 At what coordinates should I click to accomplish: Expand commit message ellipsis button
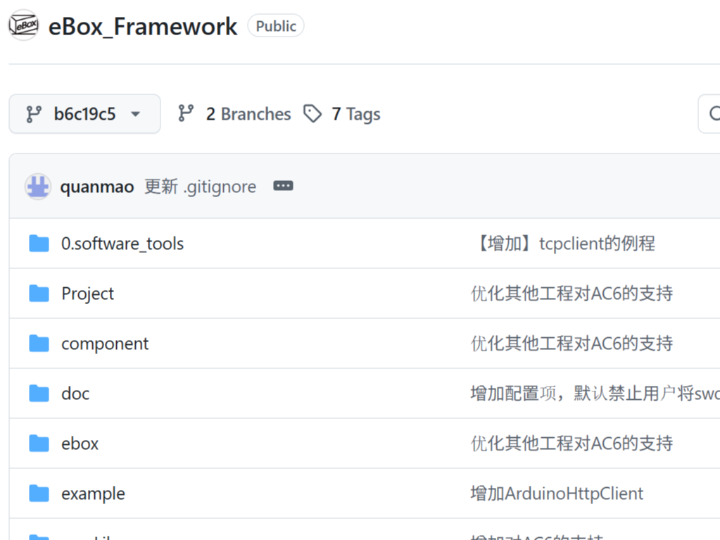283,187
